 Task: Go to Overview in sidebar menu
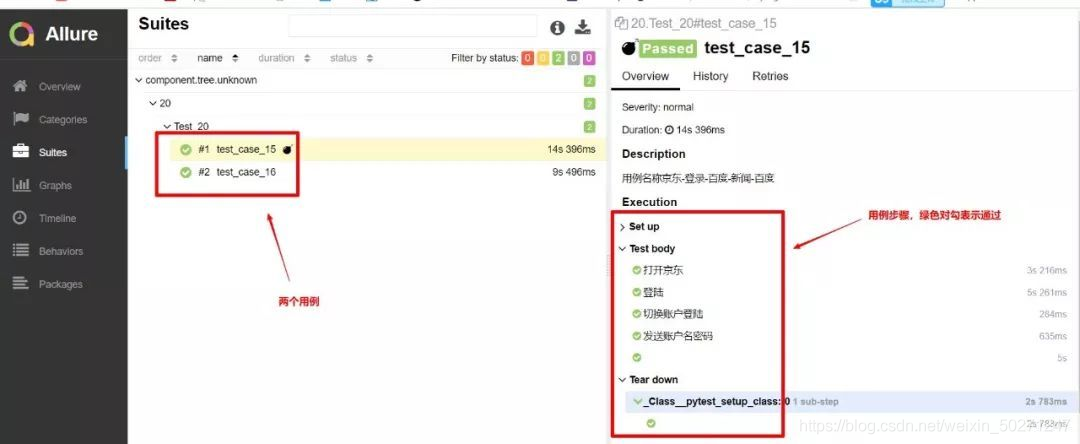(59, 87)
